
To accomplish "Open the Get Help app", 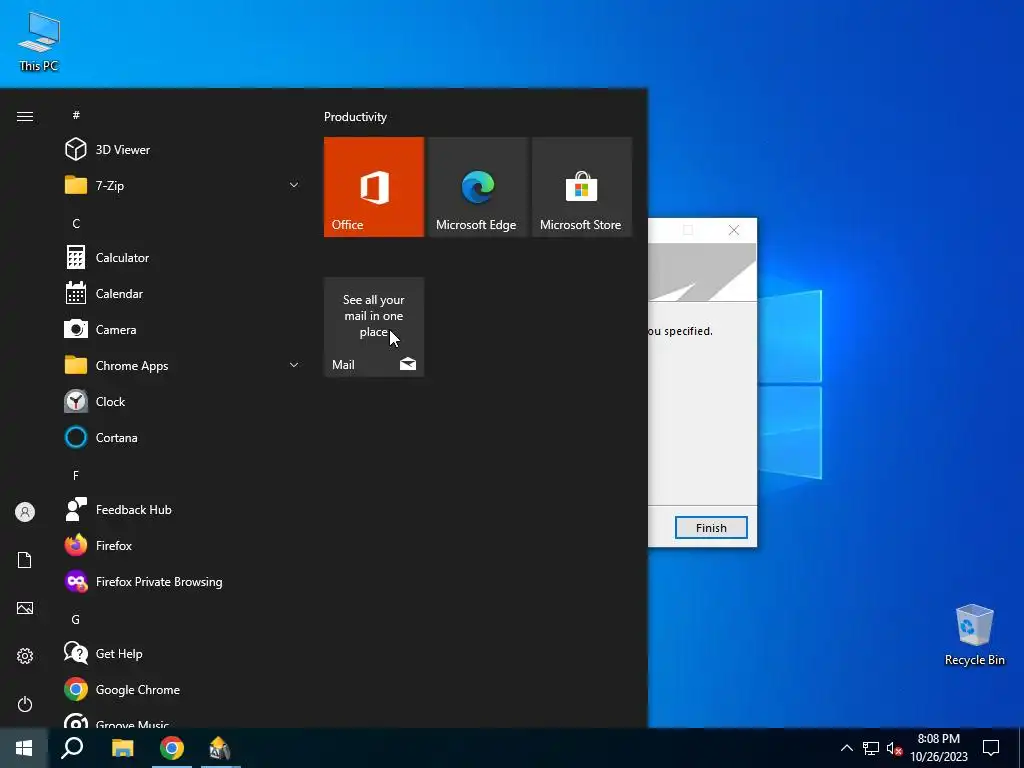I will 183,653.
